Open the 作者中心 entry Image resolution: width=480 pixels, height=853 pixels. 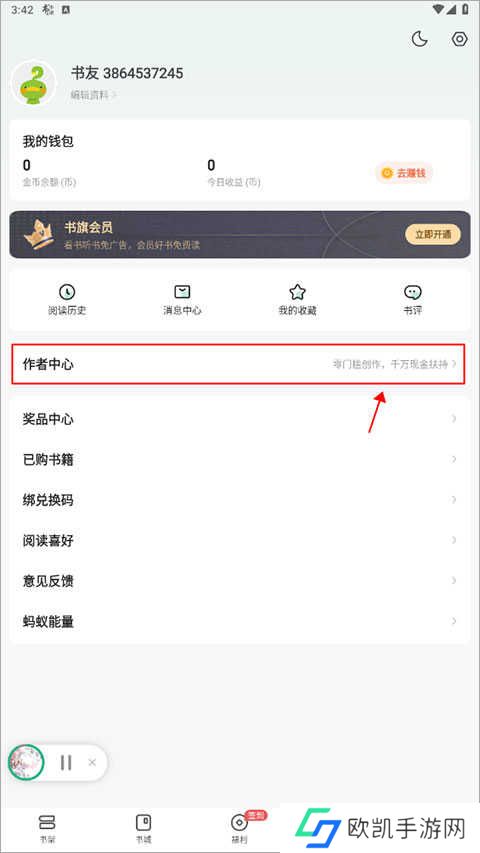[238, 364]
